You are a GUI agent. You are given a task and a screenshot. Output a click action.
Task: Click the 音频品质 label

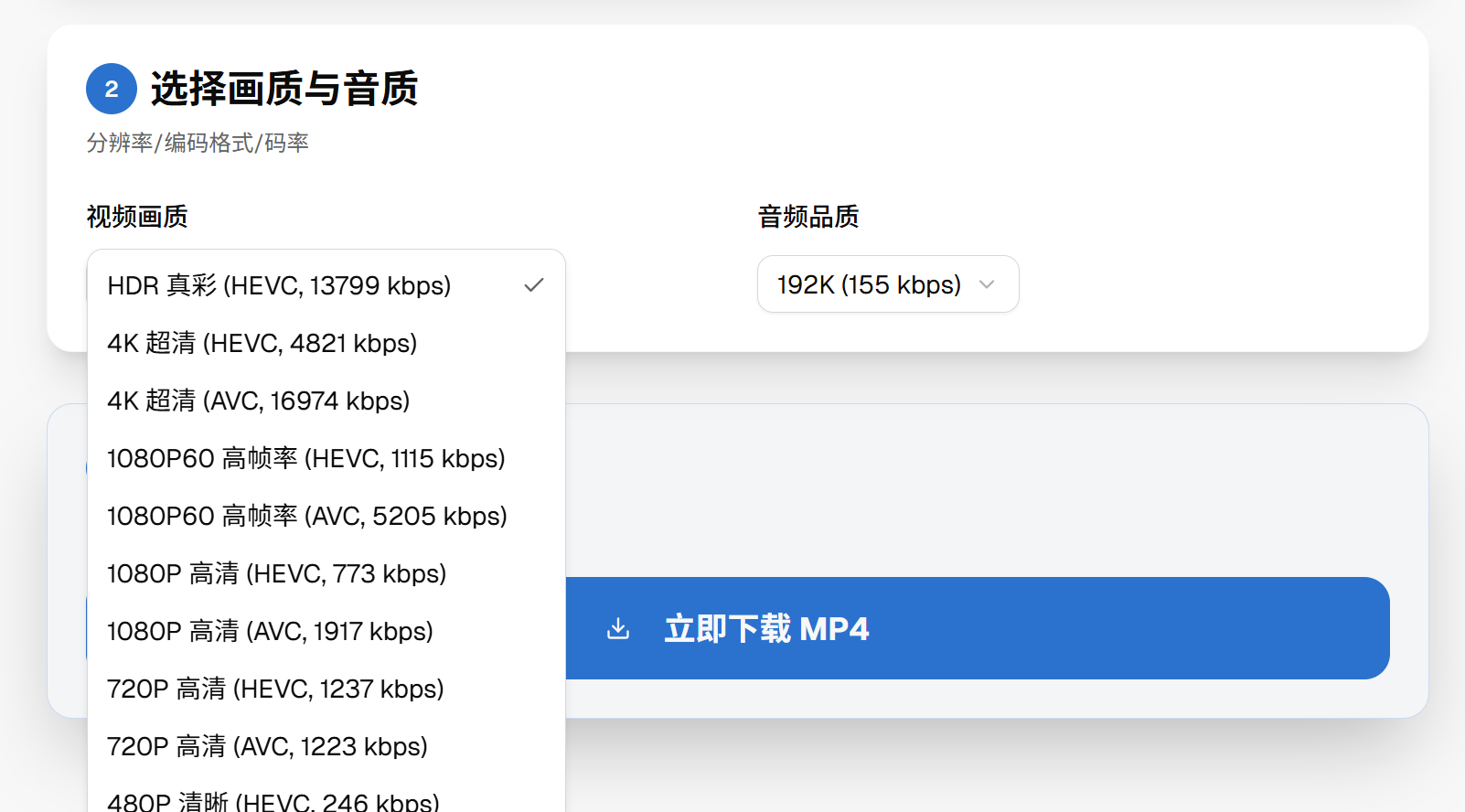808,217
